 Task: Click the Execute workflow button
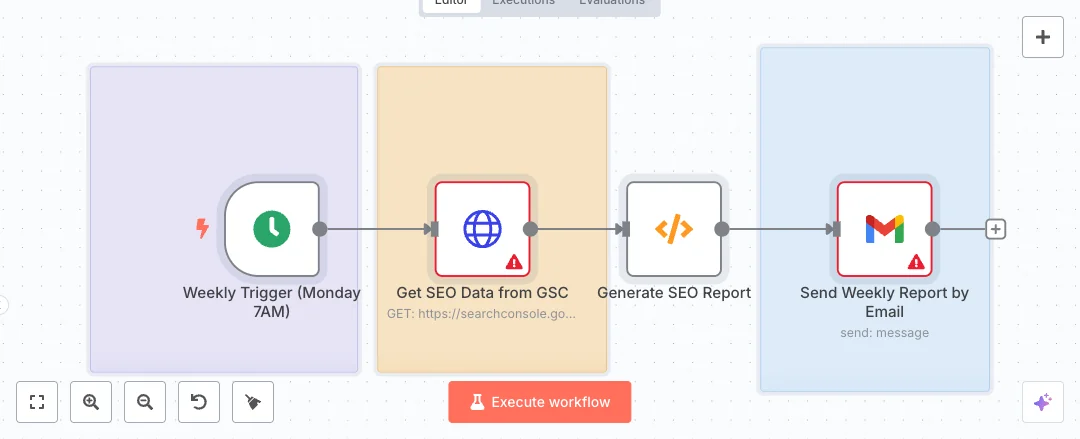point(539,402)
